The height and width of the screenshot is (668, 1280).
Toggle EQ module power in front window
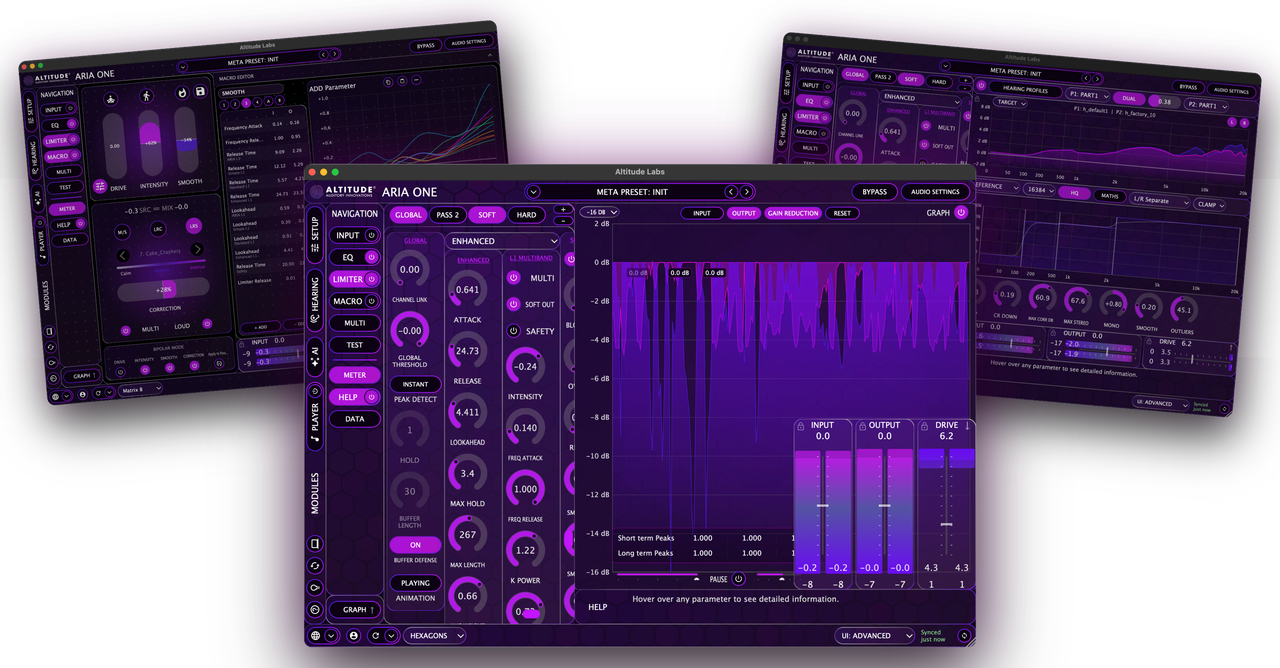[371, 258]
